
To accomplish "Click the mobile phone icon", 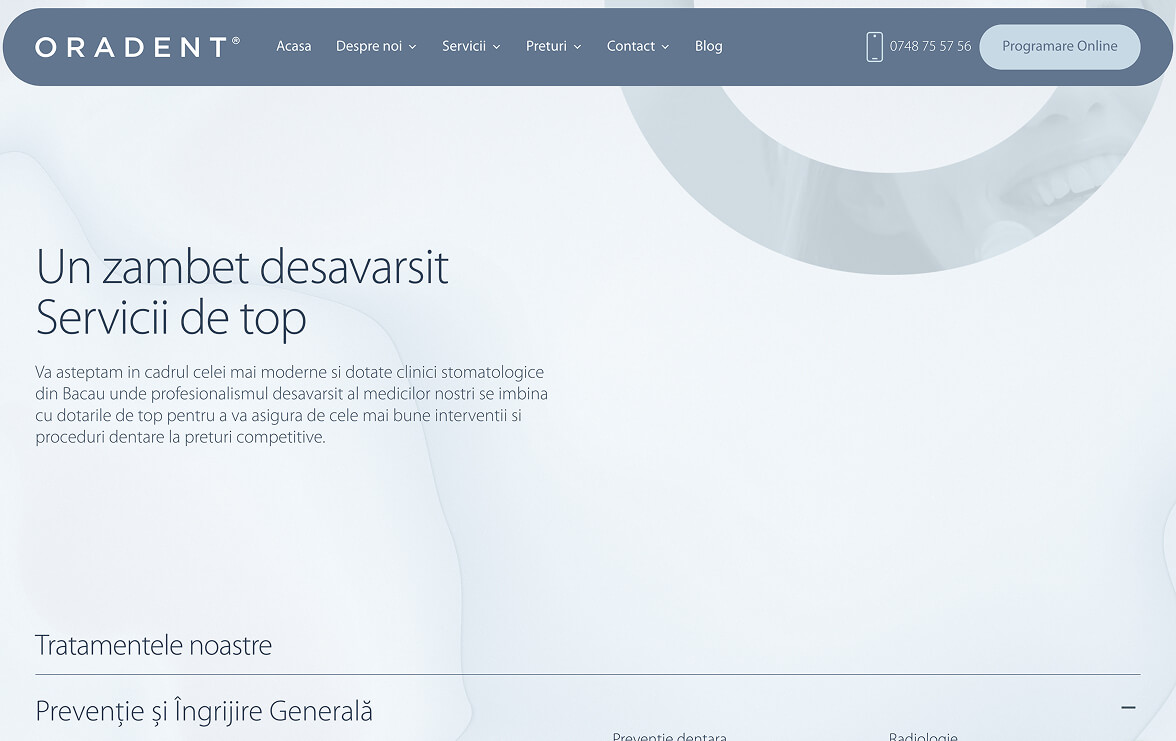I will (874, 47).
